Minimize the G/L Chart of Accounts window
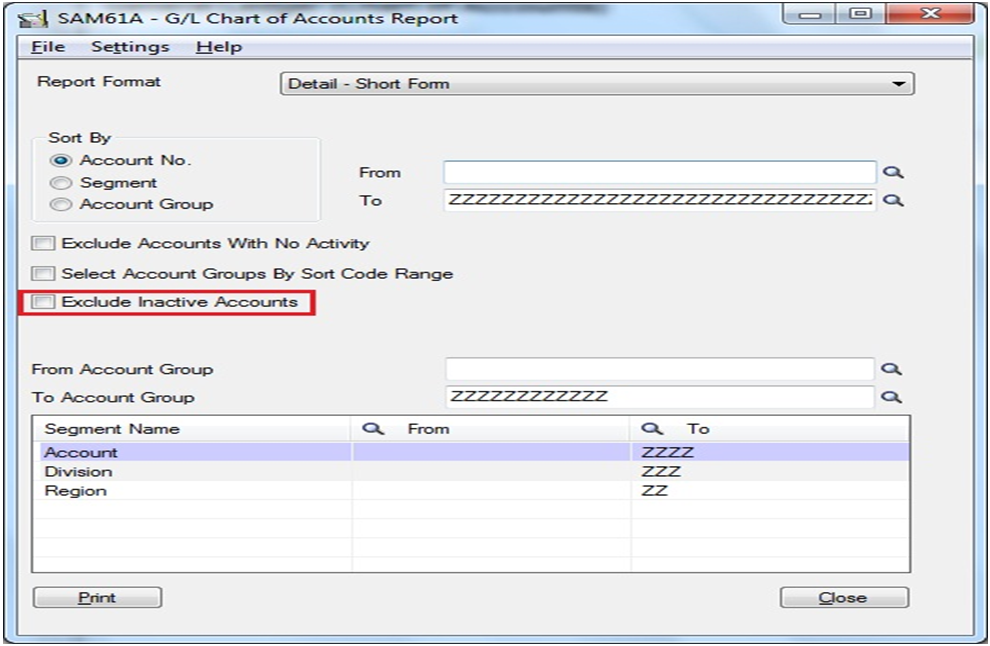 pyautogui.click(x=810, y=14)
